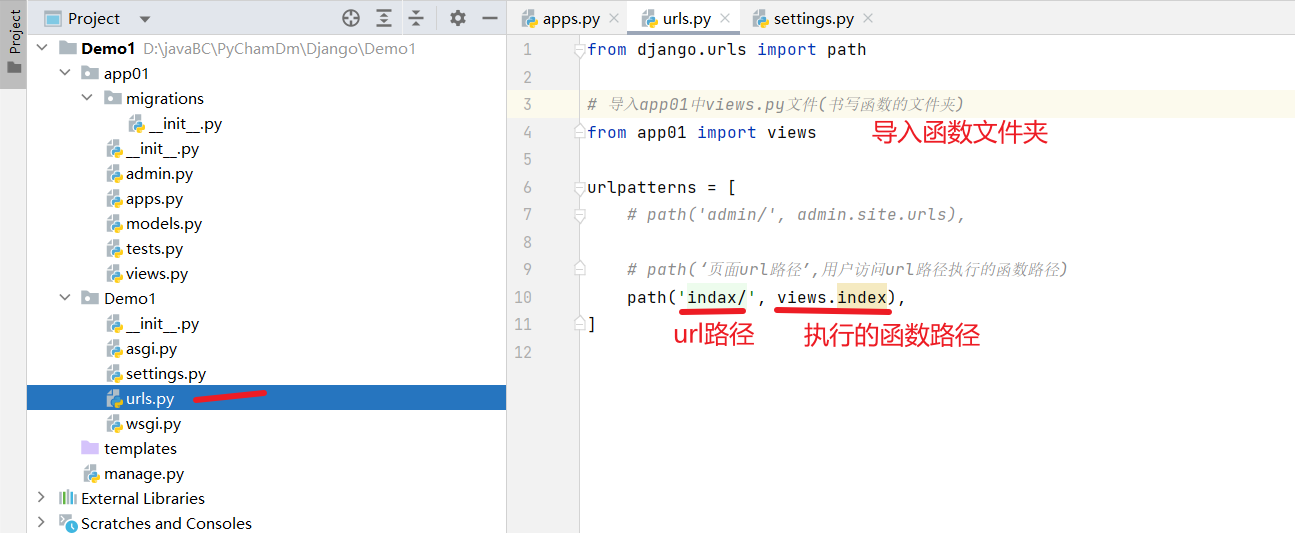Click the Collapse All icon in Project toolbar
The height and width of the screenshot is (533, 1295).
point(416,18)
